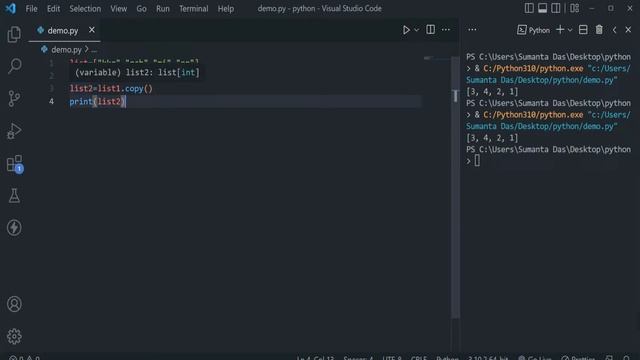Open the Run and Debug view
The height and width of the screenshot is (360, 640).
14,131
